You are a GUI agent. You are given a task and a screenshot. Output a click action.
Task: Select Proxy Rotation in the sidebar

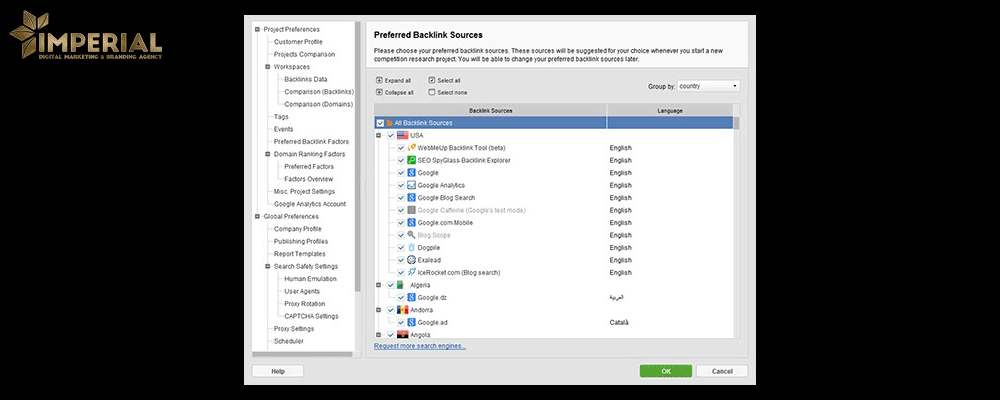304,304
